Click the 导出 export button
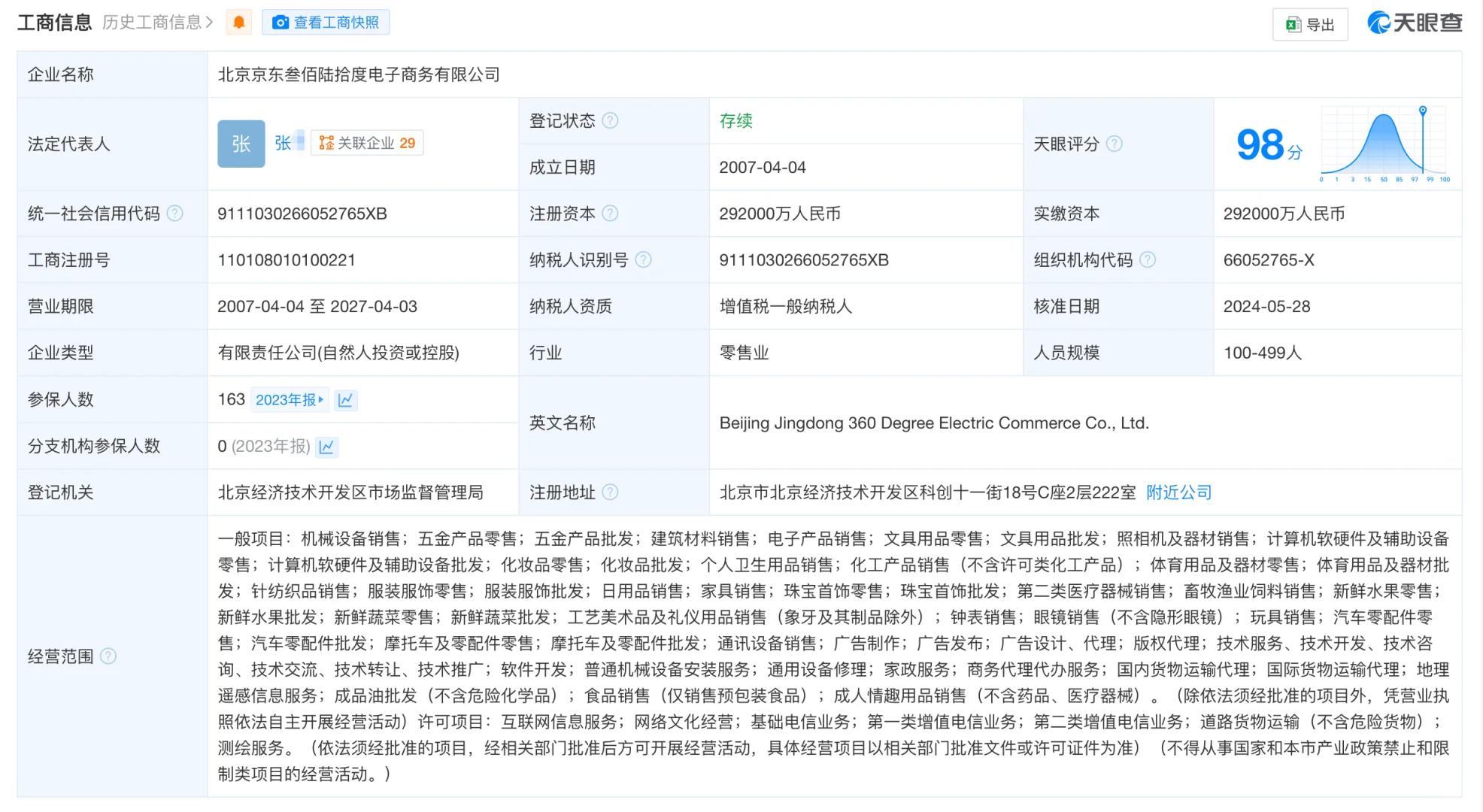This screenshot has height=812, width=1483. pyautogui.click(x=1310, y=24)
